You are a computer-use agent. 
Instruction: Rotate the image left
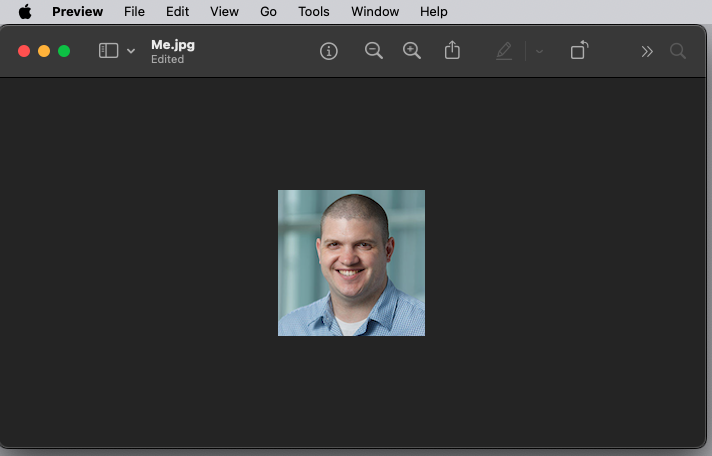point(579,50)
